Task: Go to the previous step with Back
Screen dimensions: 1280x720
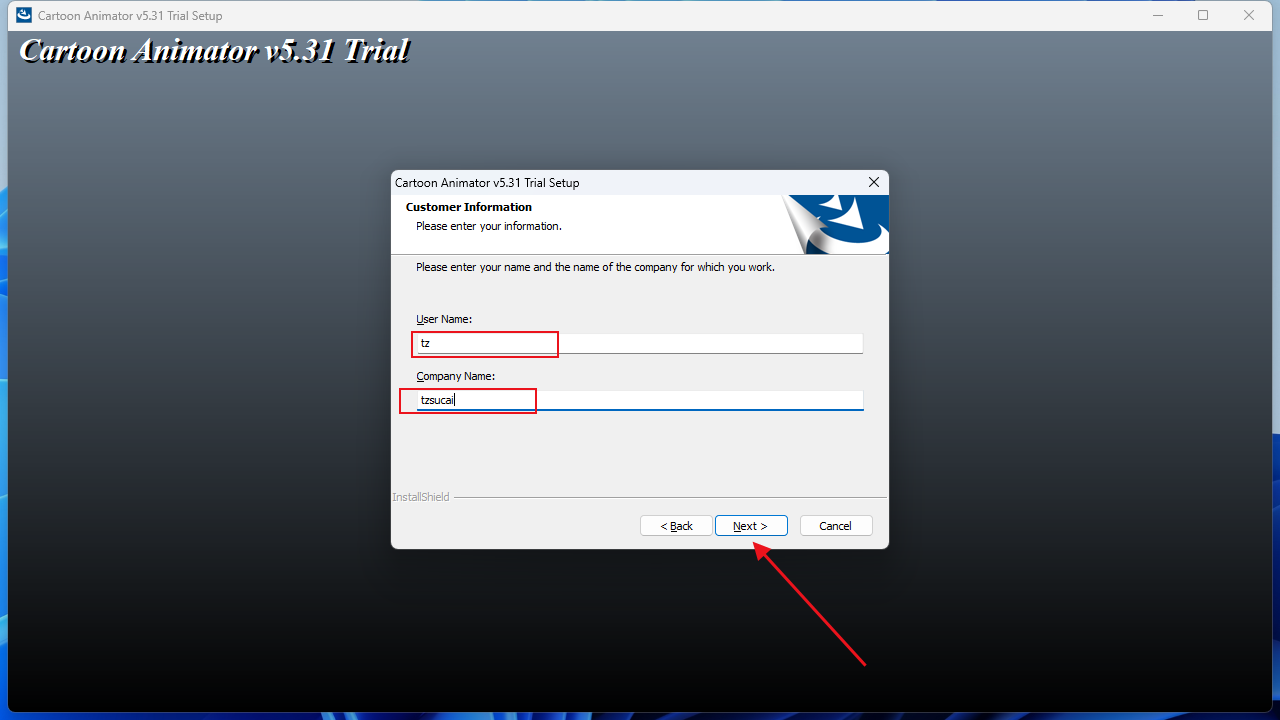Action: tap(676, 526)
